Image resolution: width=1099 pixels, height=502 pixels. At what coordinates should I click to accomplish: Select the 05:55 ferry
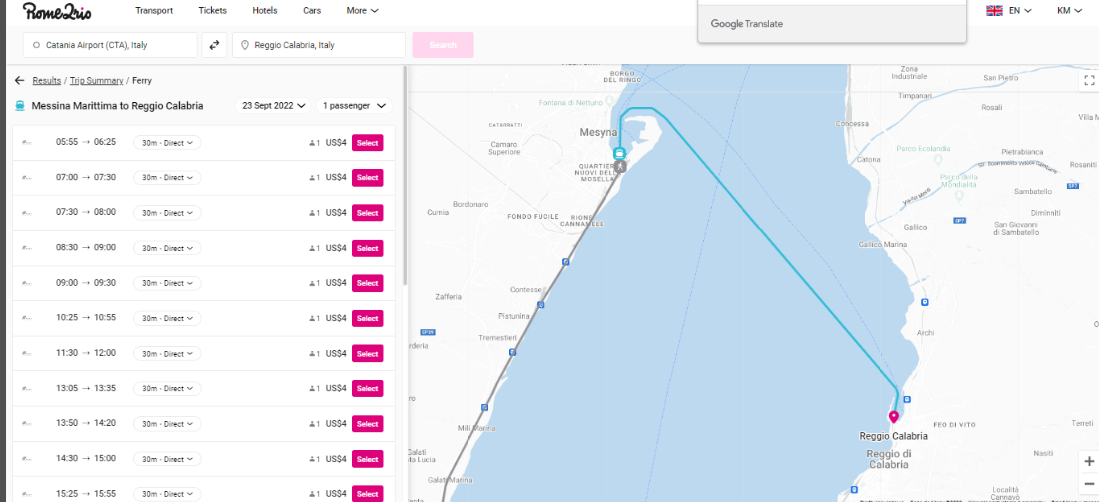[x=367, y=143]
